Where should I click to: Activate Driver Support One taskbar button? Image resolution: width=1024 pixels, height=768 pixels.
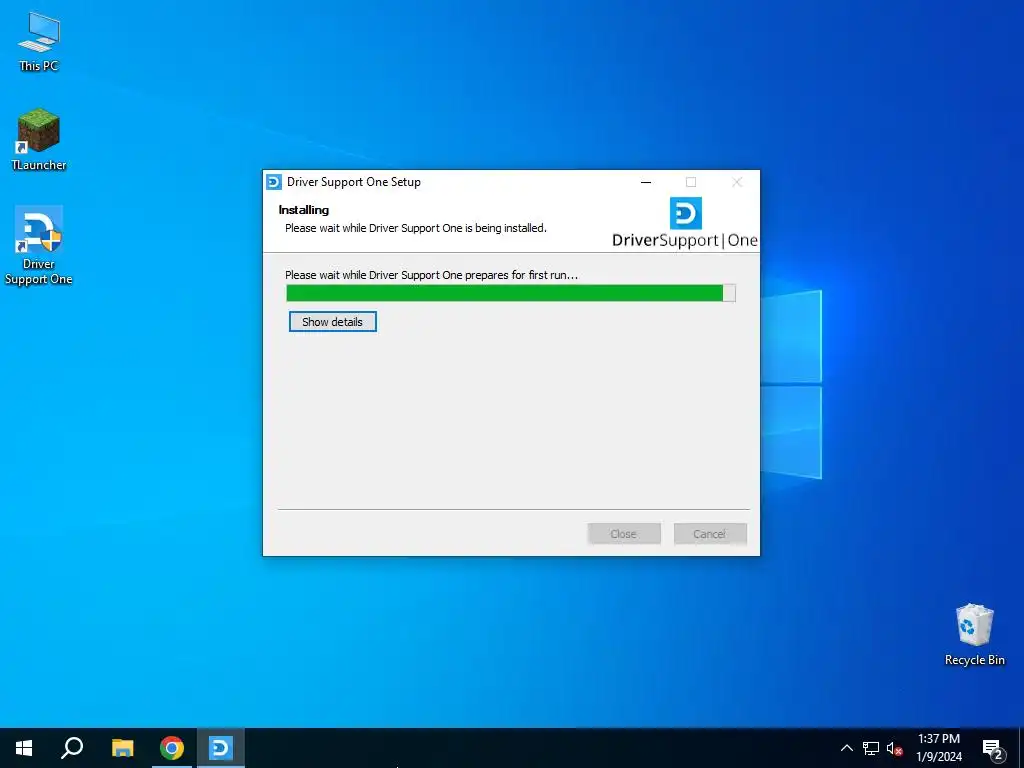click(221, 748)
